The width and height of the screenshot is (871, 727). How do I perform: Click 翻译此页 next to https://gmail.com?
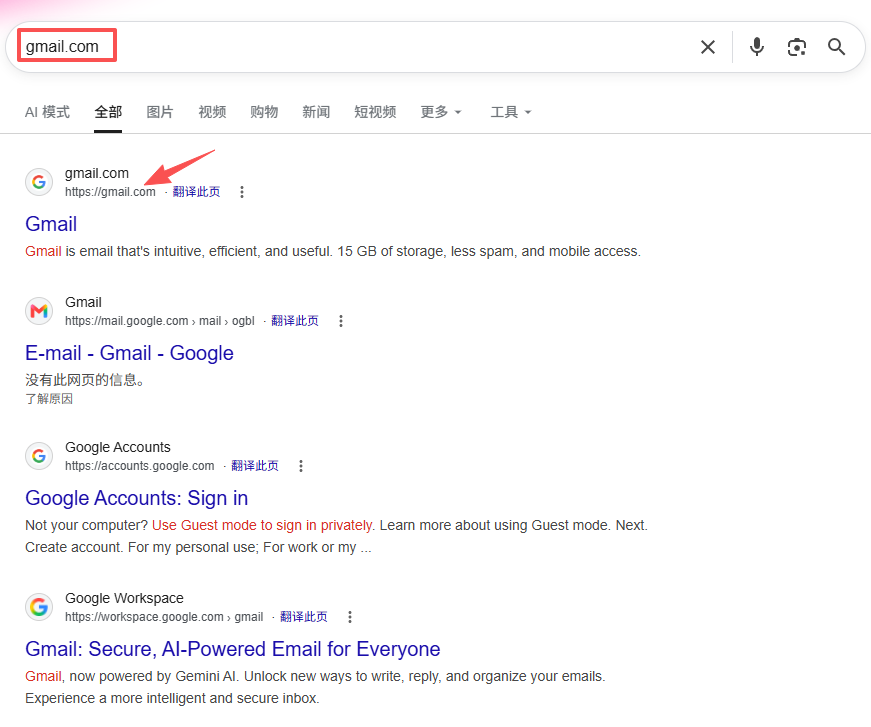click(x=196, y=192)
